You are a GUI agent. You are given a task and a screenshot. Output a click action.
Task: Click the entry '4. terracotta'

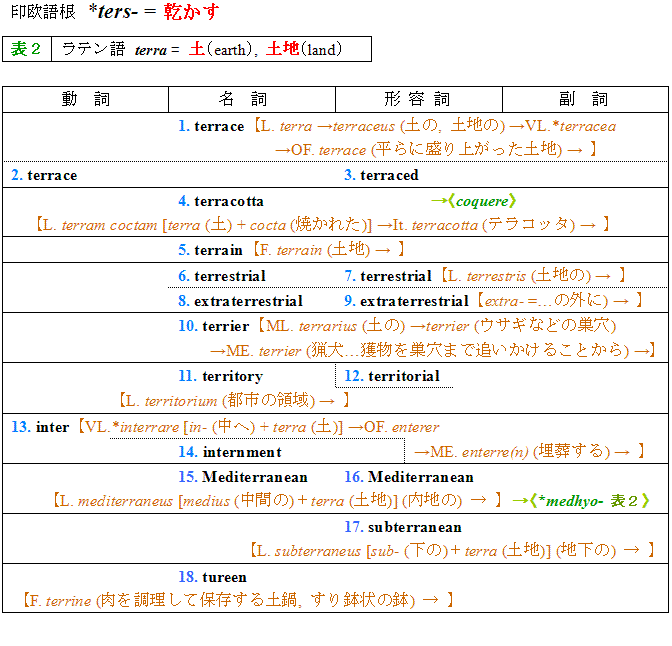[x=221, y=201]
